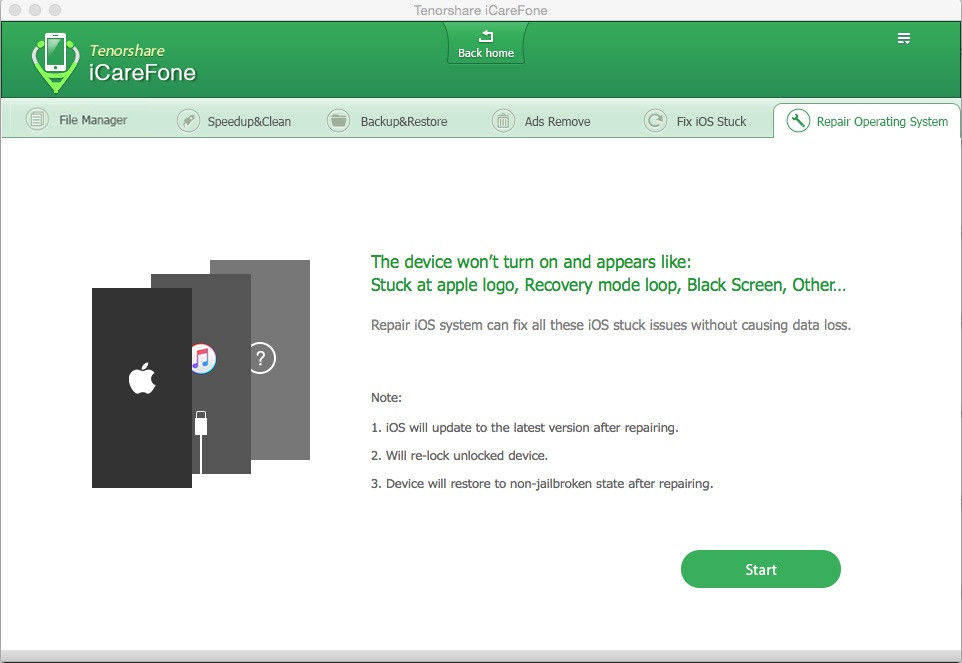The image size is (962, 663).
Task: Click the Apple logo screen illustration
Action: click(142, 388)
